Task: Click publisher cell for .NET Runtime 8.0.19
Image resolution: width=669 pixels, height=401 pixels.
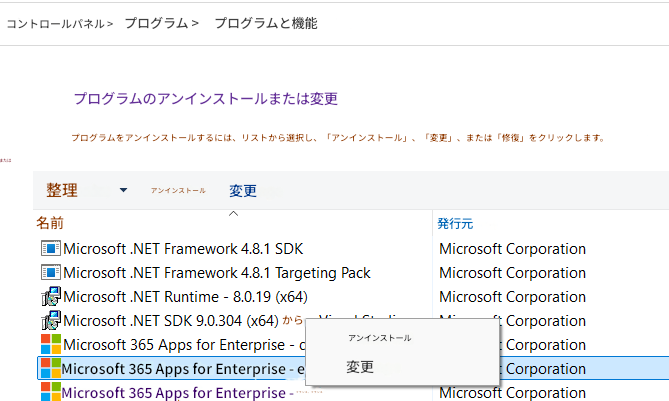Action: click(x=512, y=296)
